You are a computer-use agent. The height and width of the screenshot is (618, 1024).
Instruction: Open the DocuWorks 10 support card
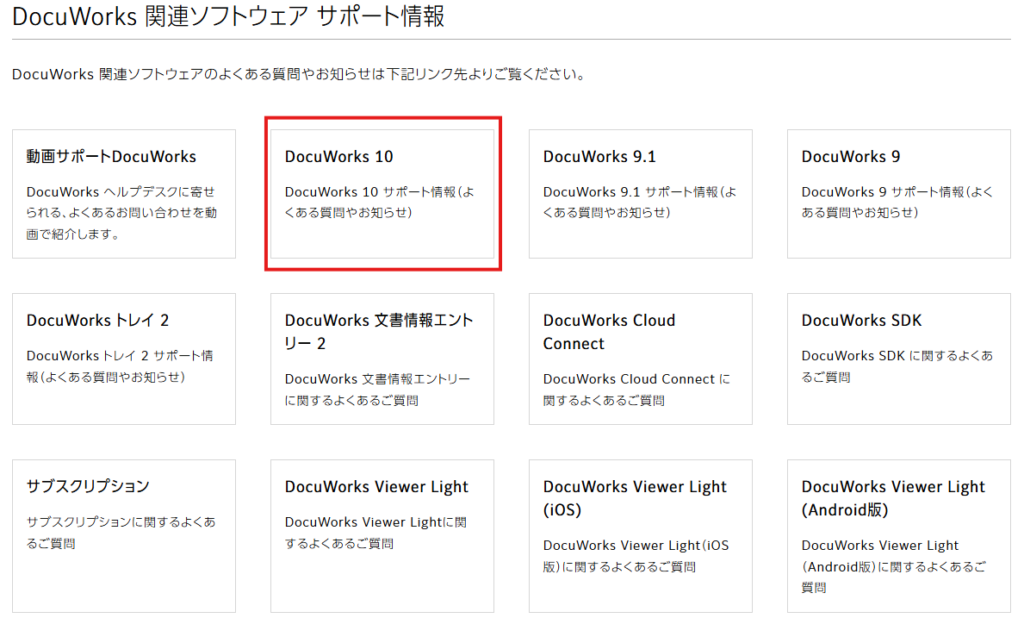(x=382, y=193)
